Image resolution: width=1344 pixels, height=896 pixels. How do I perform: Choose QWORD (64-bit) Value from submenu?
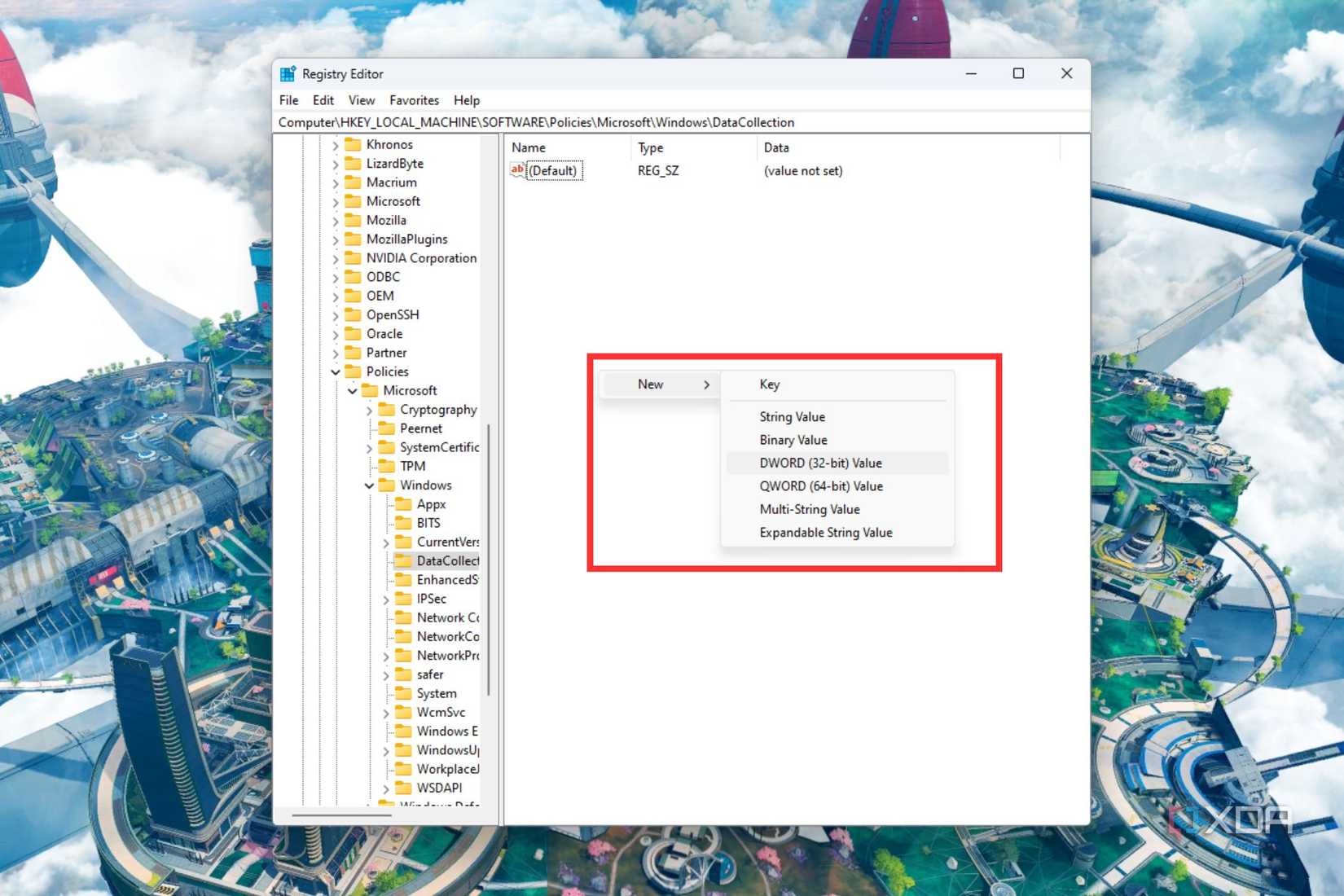(x=837, y=486)
